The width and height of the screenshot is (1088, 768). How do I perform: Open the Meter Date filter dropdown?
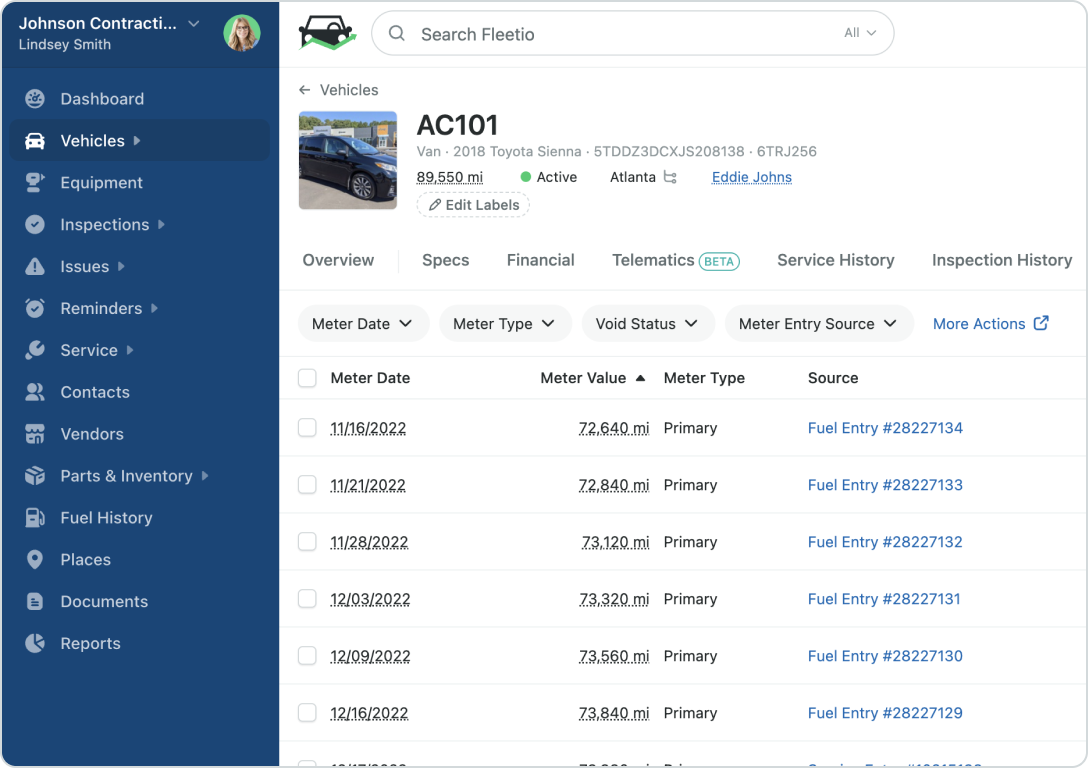(364, 323)
